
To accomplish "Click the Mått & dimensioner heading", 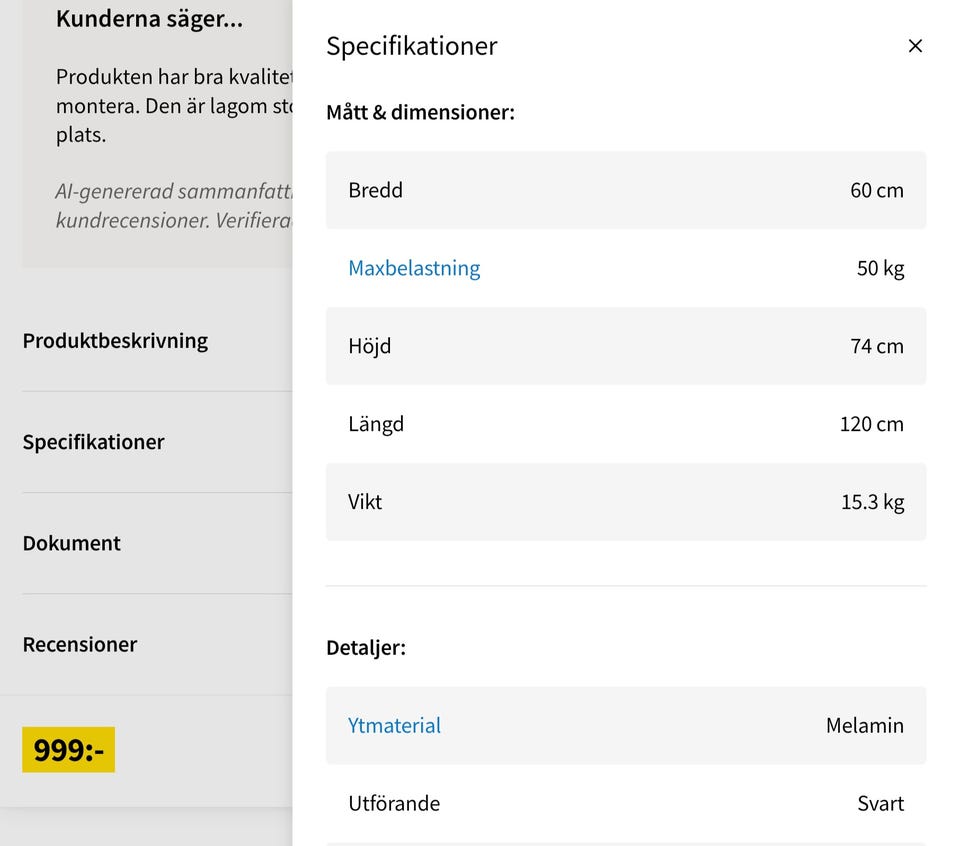I will [x=420, y=112].
